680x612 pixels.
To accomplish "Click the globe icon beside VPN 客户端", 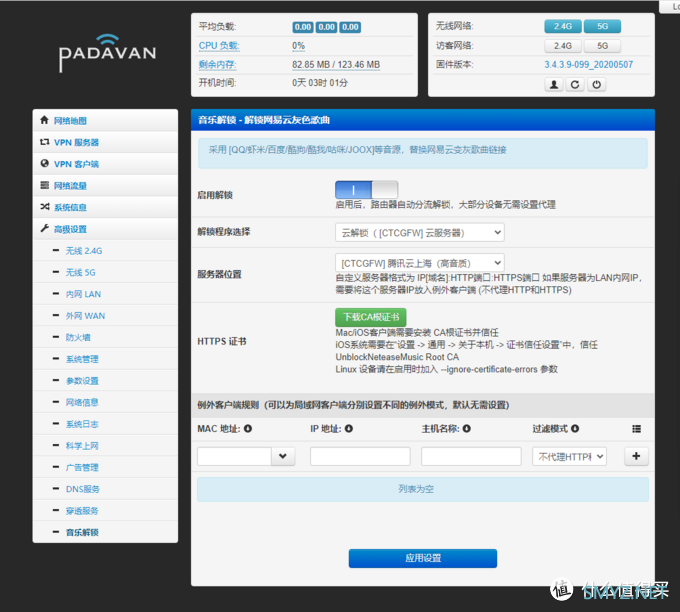I will click(x=44, y=163).
